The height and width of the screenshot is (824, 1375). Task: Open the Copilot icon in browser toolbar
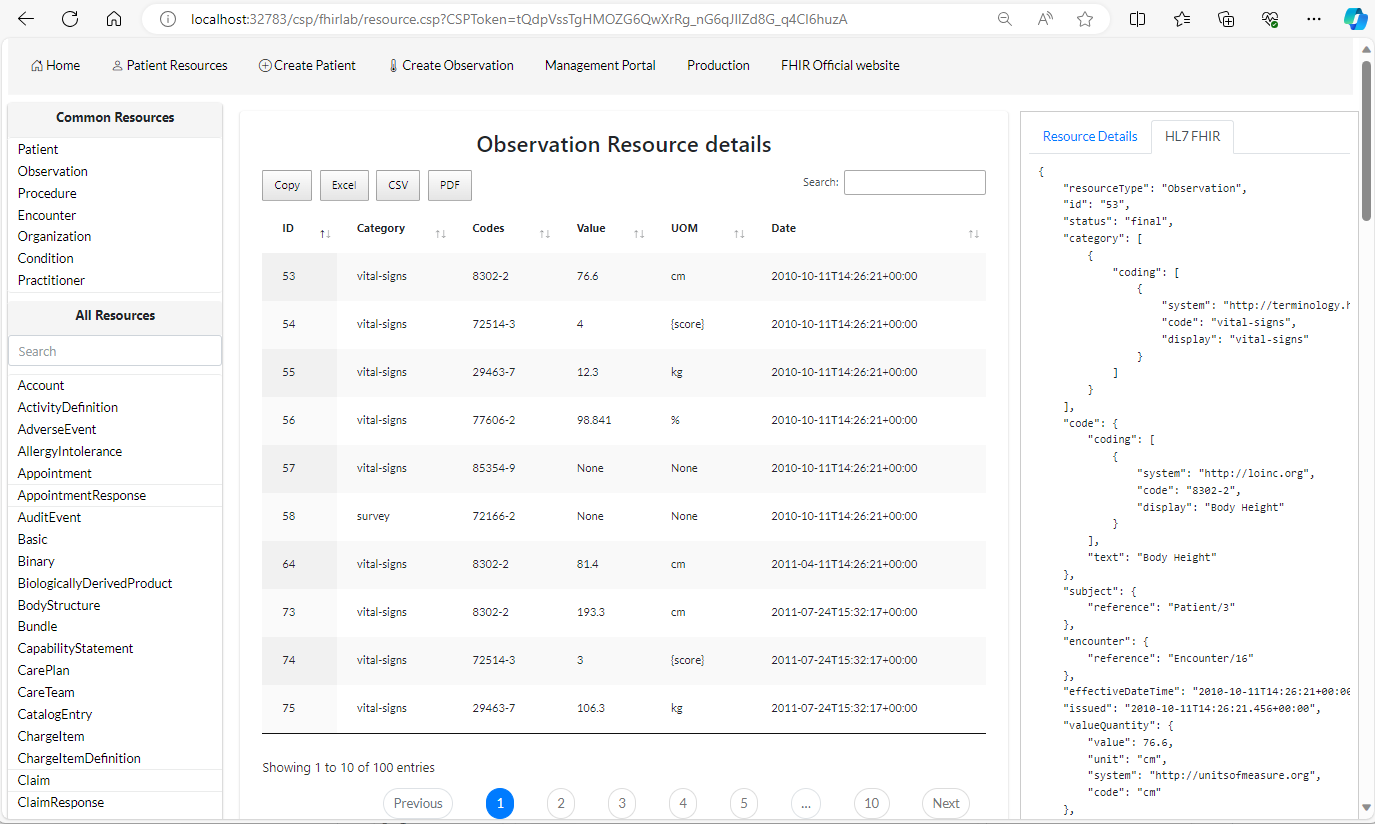(x=1355, y=19)
